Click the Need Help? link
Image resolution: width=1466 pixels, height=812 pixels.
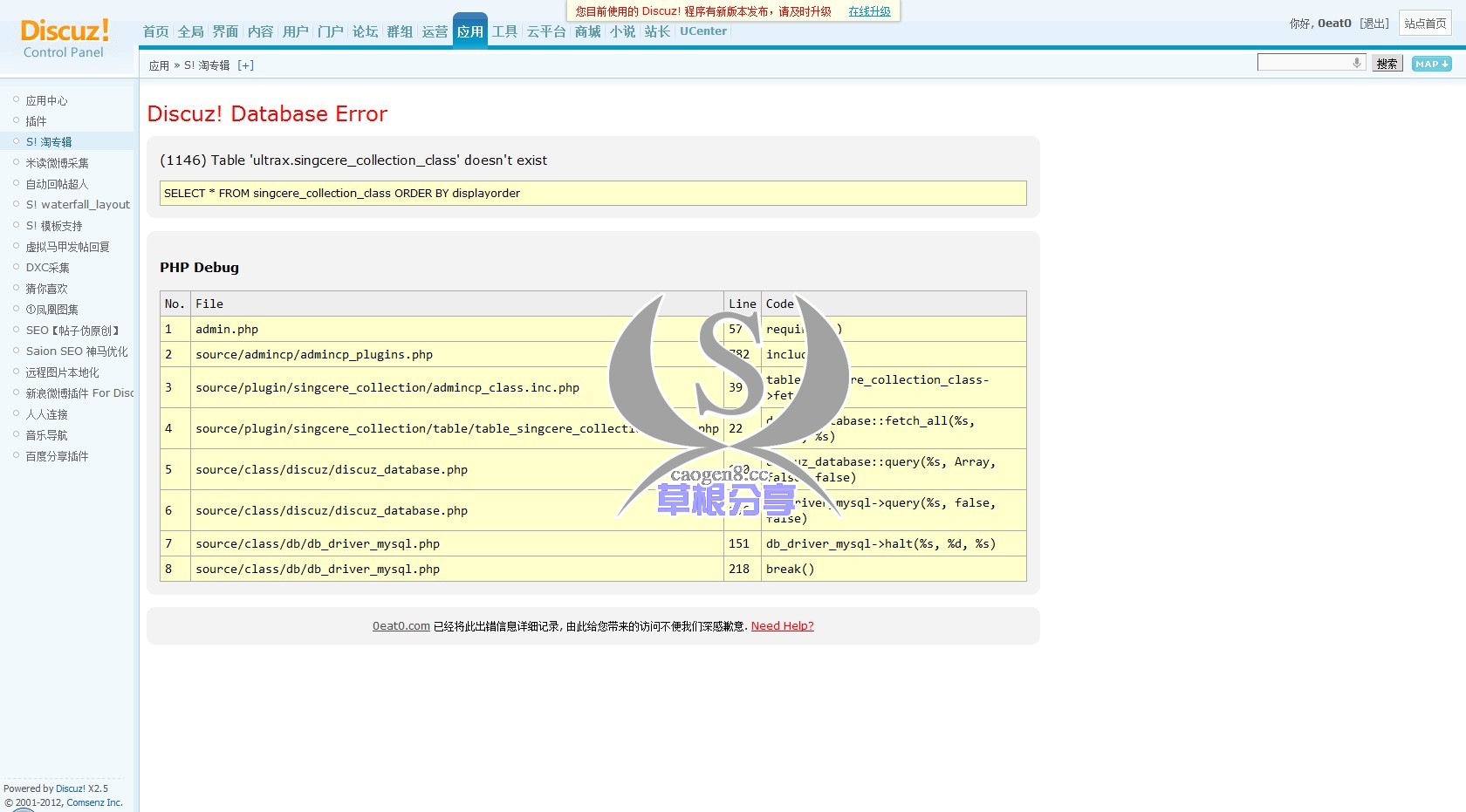point(782,625)
